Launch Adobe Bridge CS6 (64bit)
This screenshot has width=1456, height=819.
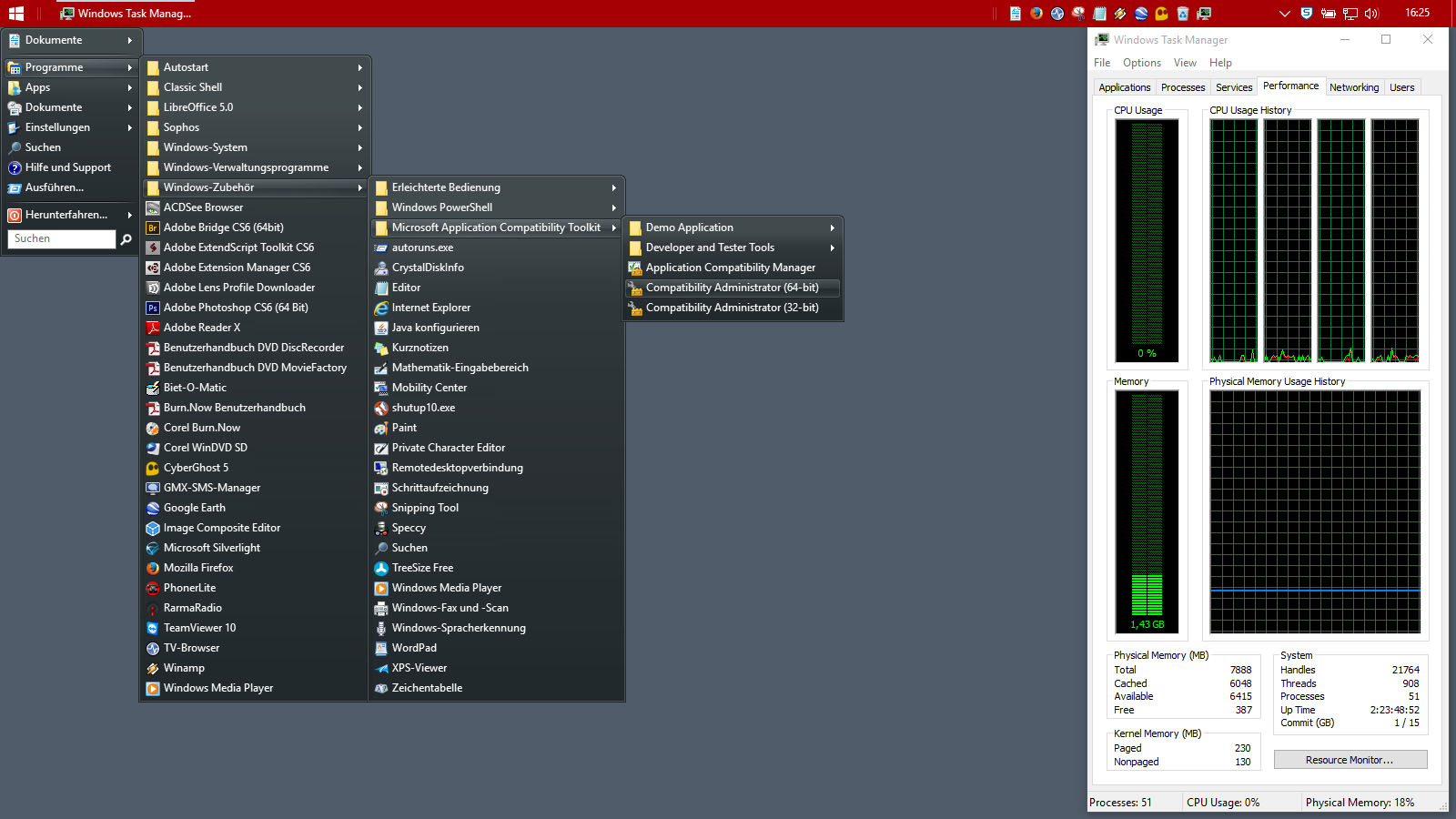tap(255, 227)
